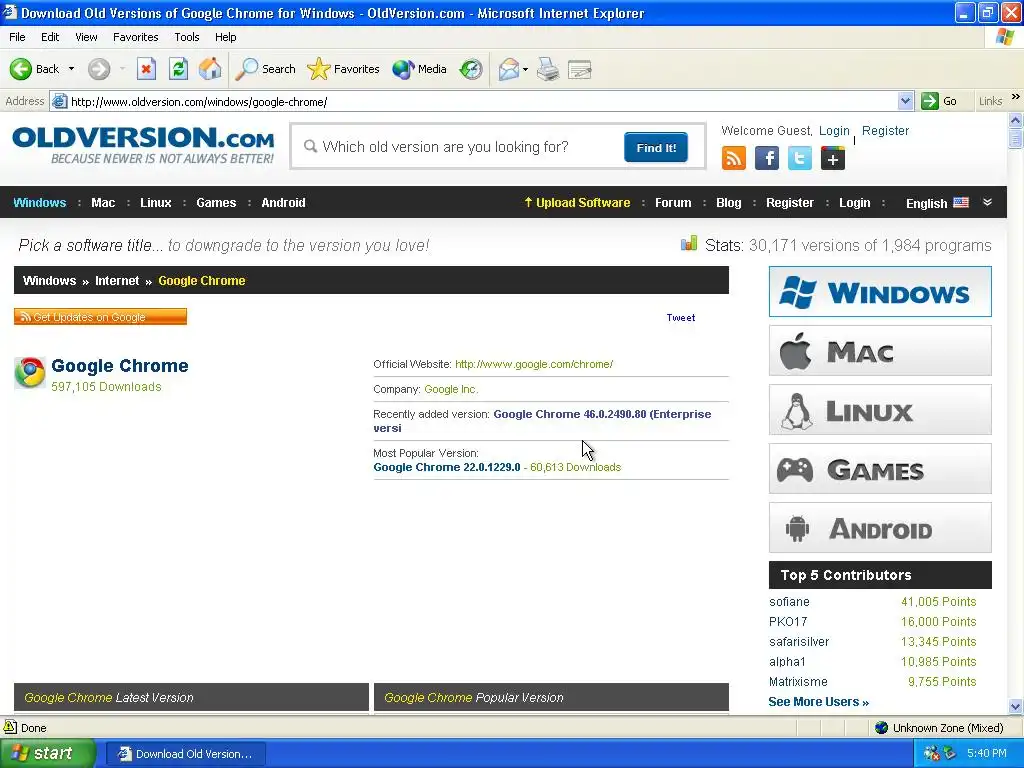
Task: Click contributor sofiane
Action: pos(789,601)
